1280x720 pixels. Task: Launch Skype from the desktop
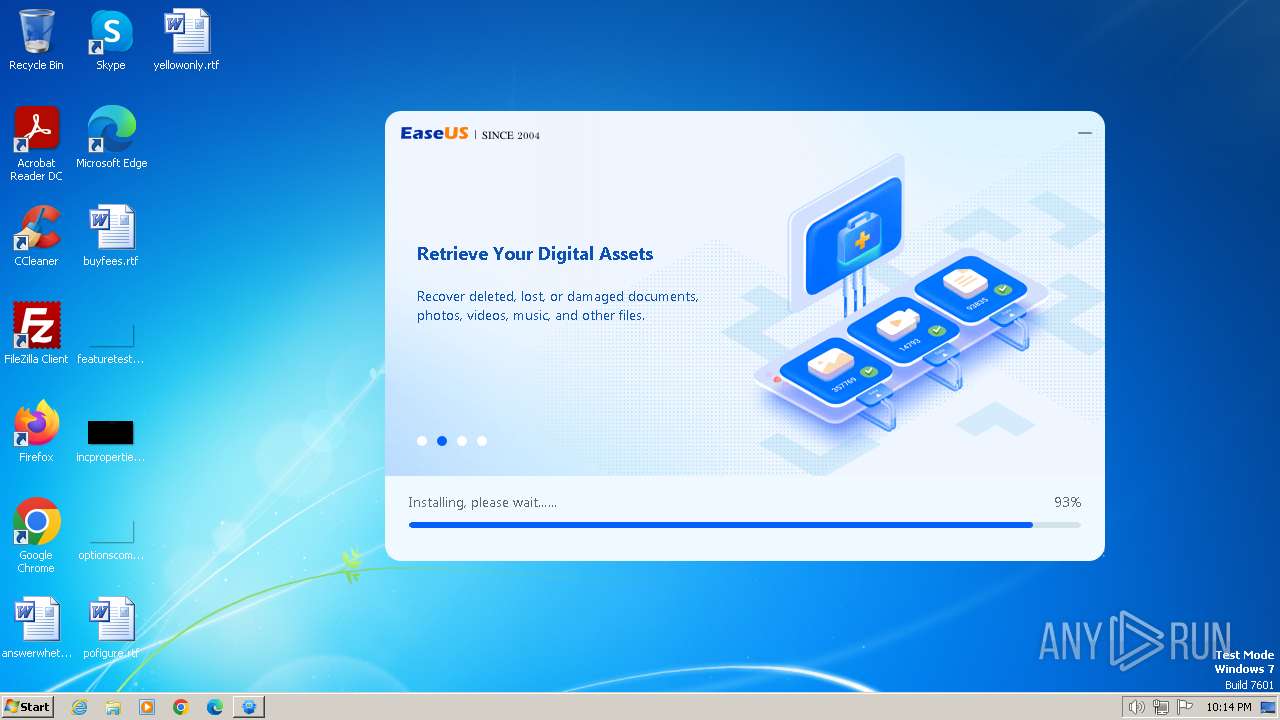(111, 40)
